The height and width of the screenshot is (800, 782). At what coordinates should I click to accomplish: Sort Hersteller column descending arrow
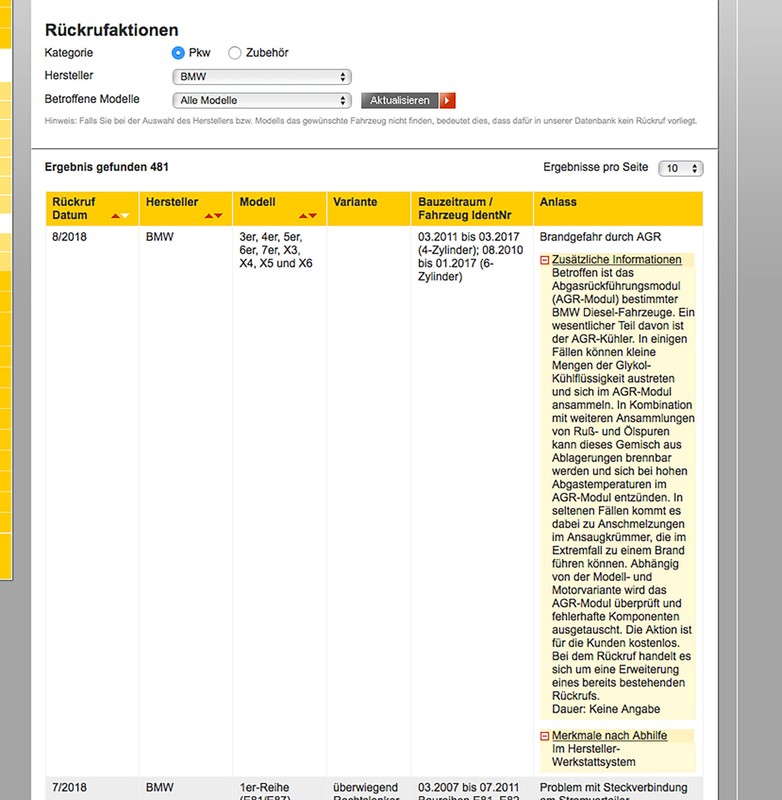[x=218, y=216]
